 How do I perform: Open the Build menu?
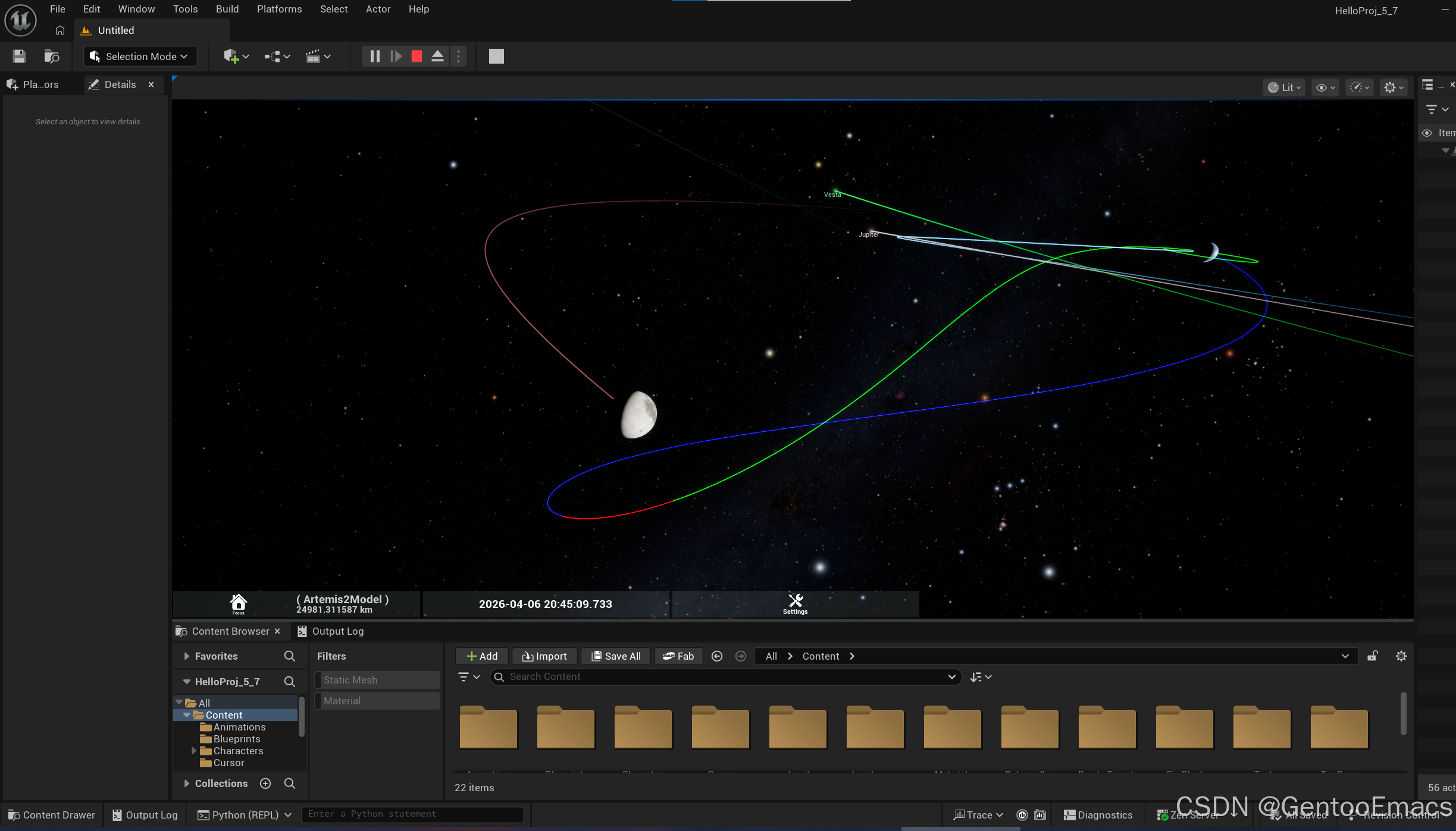tap(227, 9)
